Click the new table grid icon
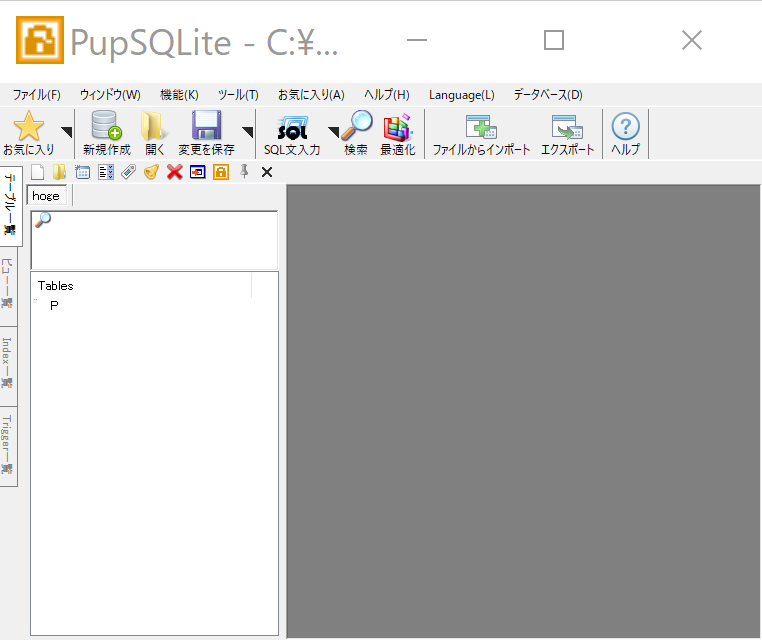This screenshot has height=641, width=762. point(82,172)
